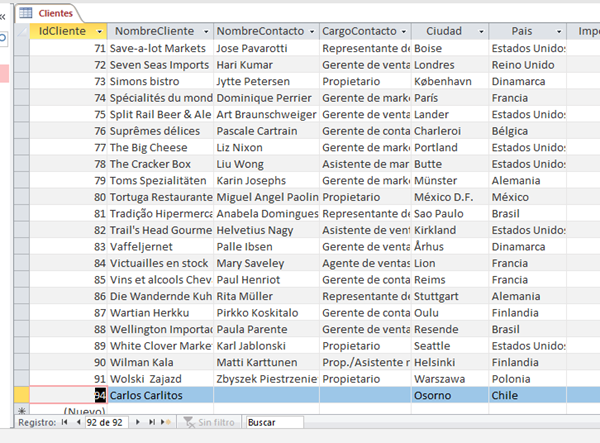
Task: Click the cell 'Jytte Petersen'
Action: 266,81
